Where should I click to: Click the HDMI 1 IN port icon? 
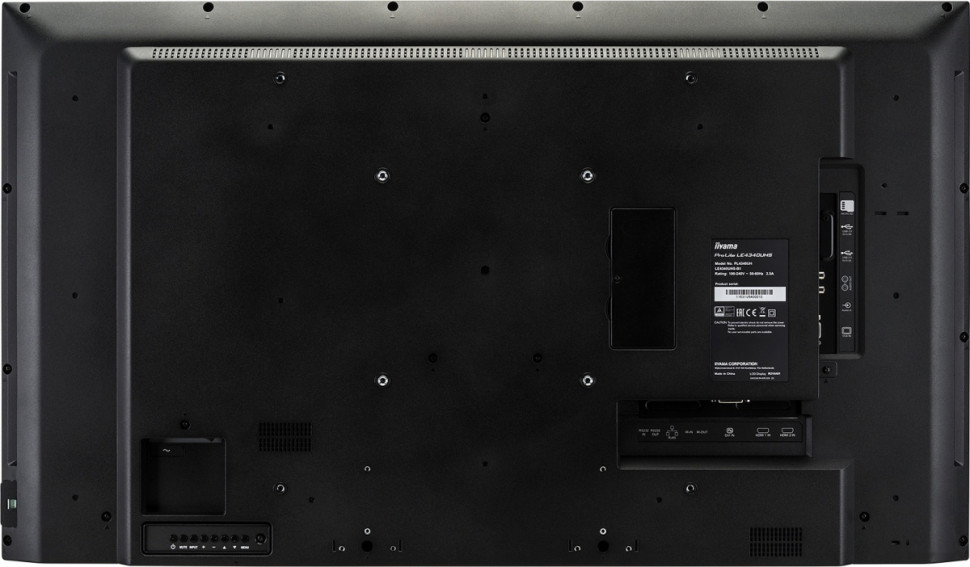pyautogui.click(x=763, y=430)
